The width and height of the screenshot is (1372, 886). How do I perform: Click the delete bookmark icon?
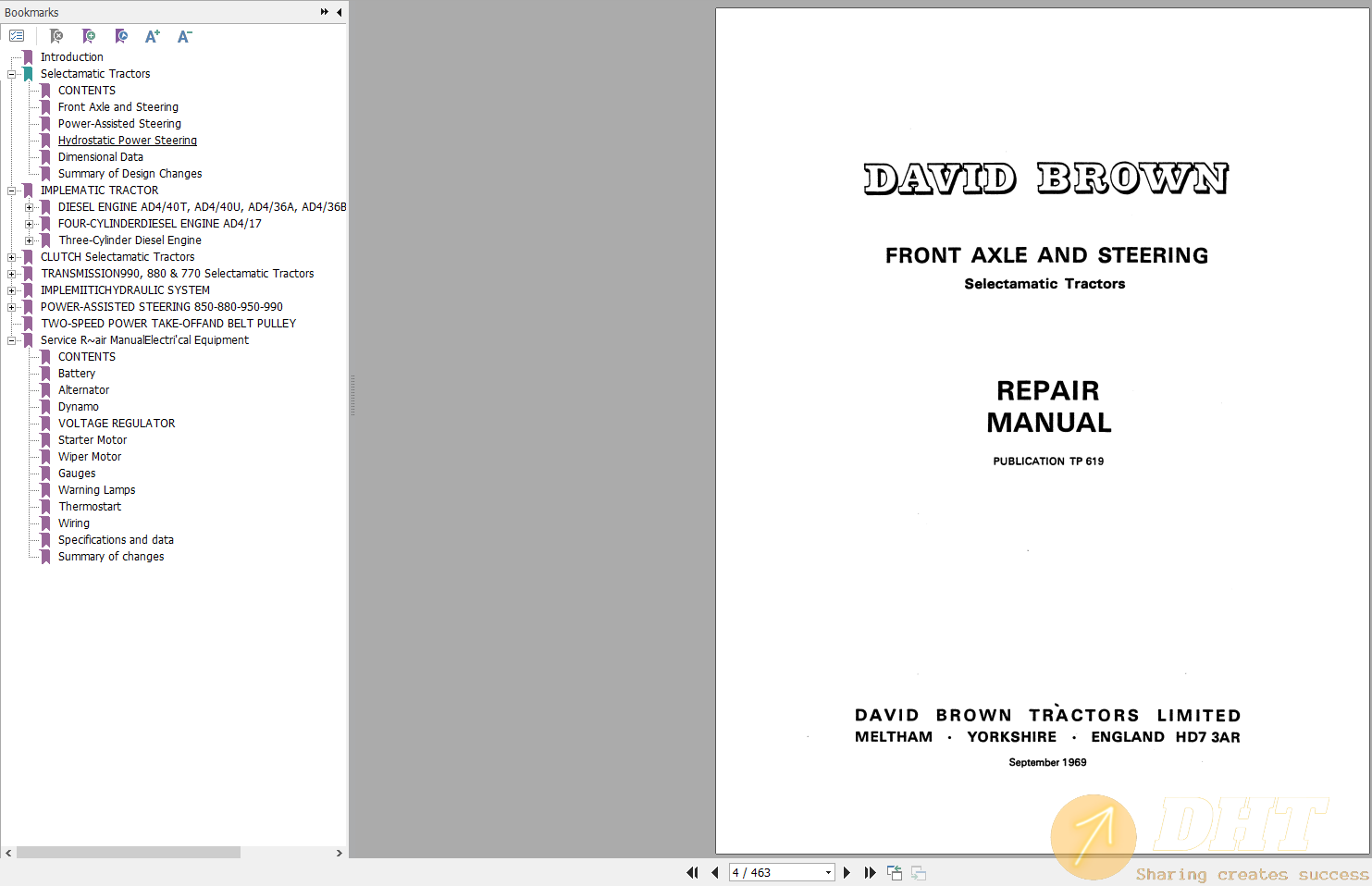click(x=56, y=36)
